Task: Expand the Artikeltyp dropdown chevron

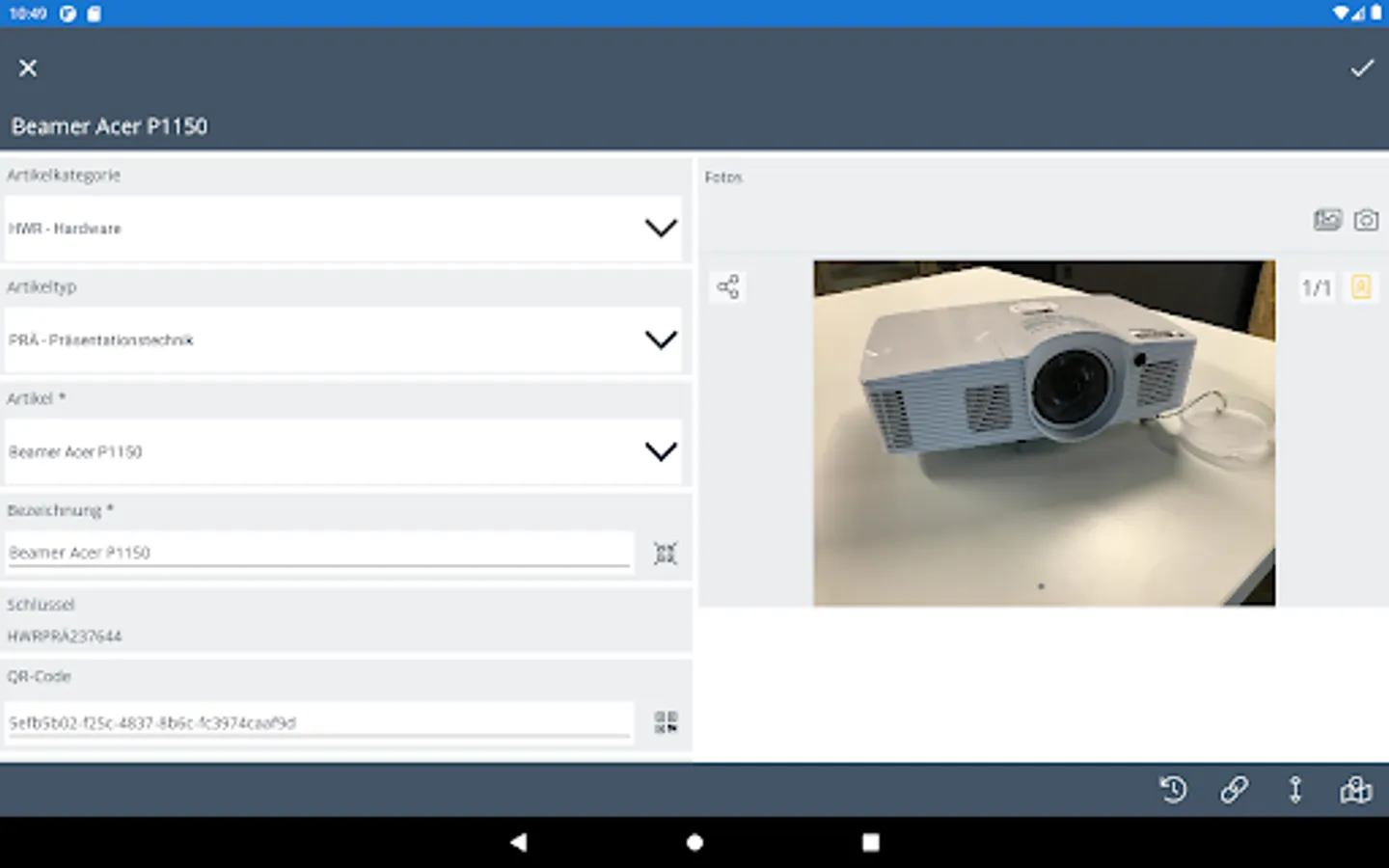Action: point(661,339)
